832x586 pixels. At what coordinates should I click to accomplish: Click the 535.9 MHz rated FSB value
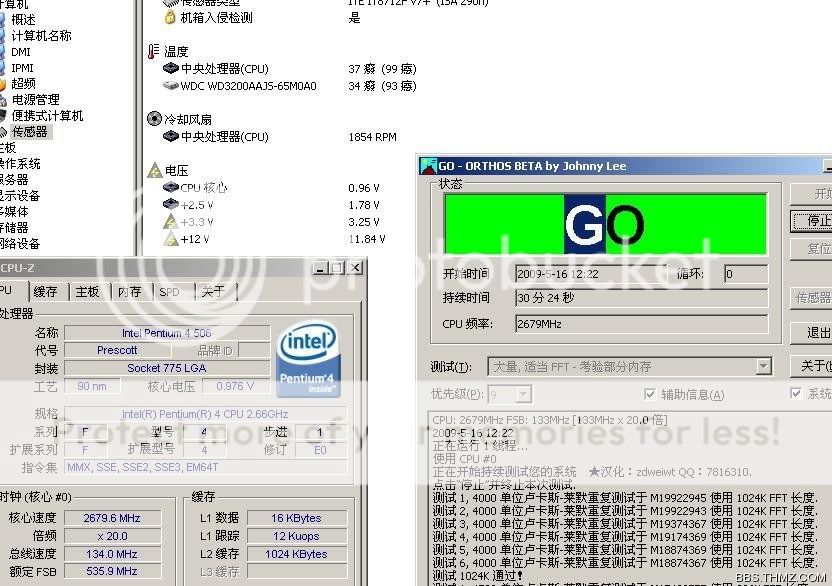point(112,571)
